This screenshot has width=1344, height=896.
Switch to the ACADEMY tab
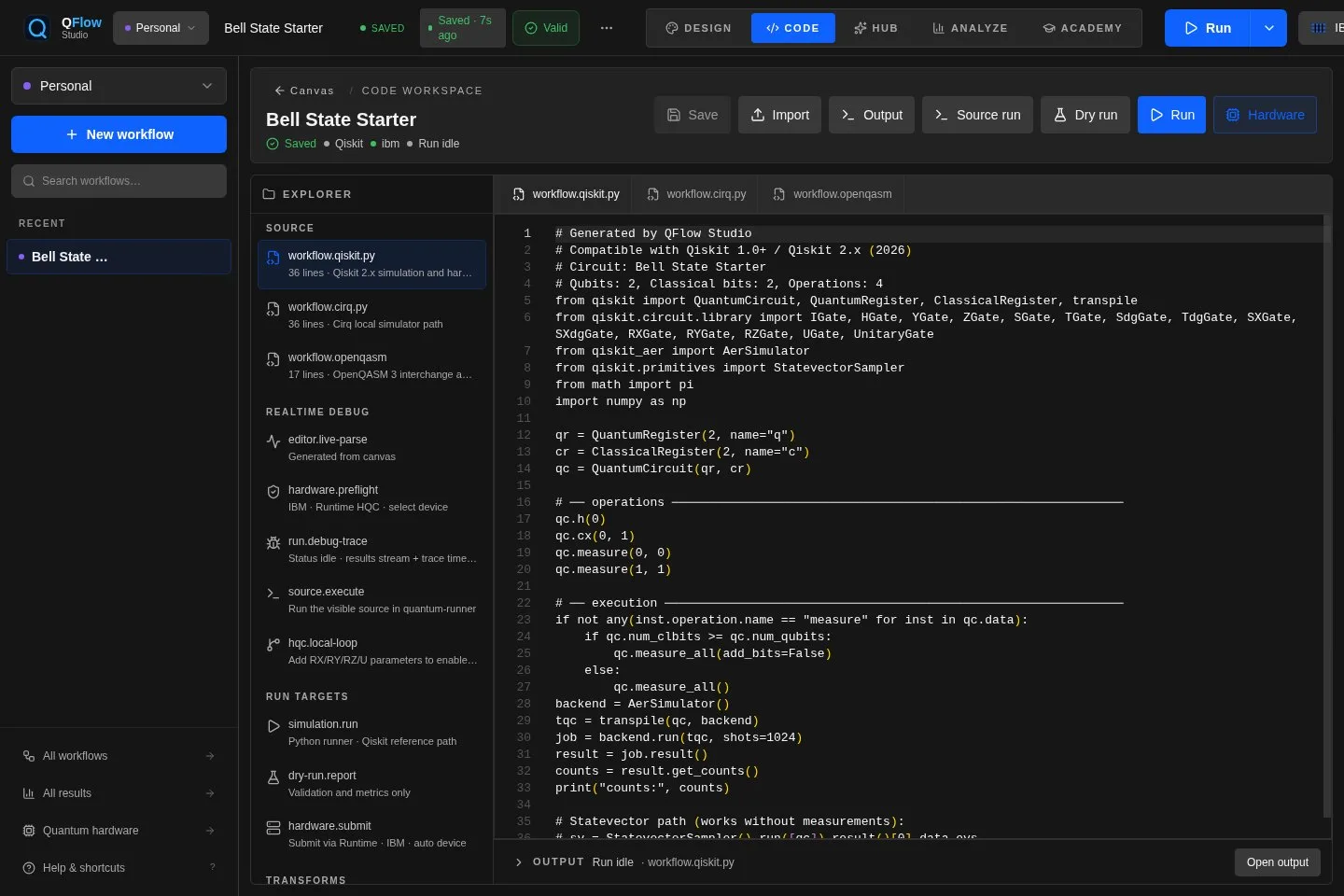(1083, 28)
